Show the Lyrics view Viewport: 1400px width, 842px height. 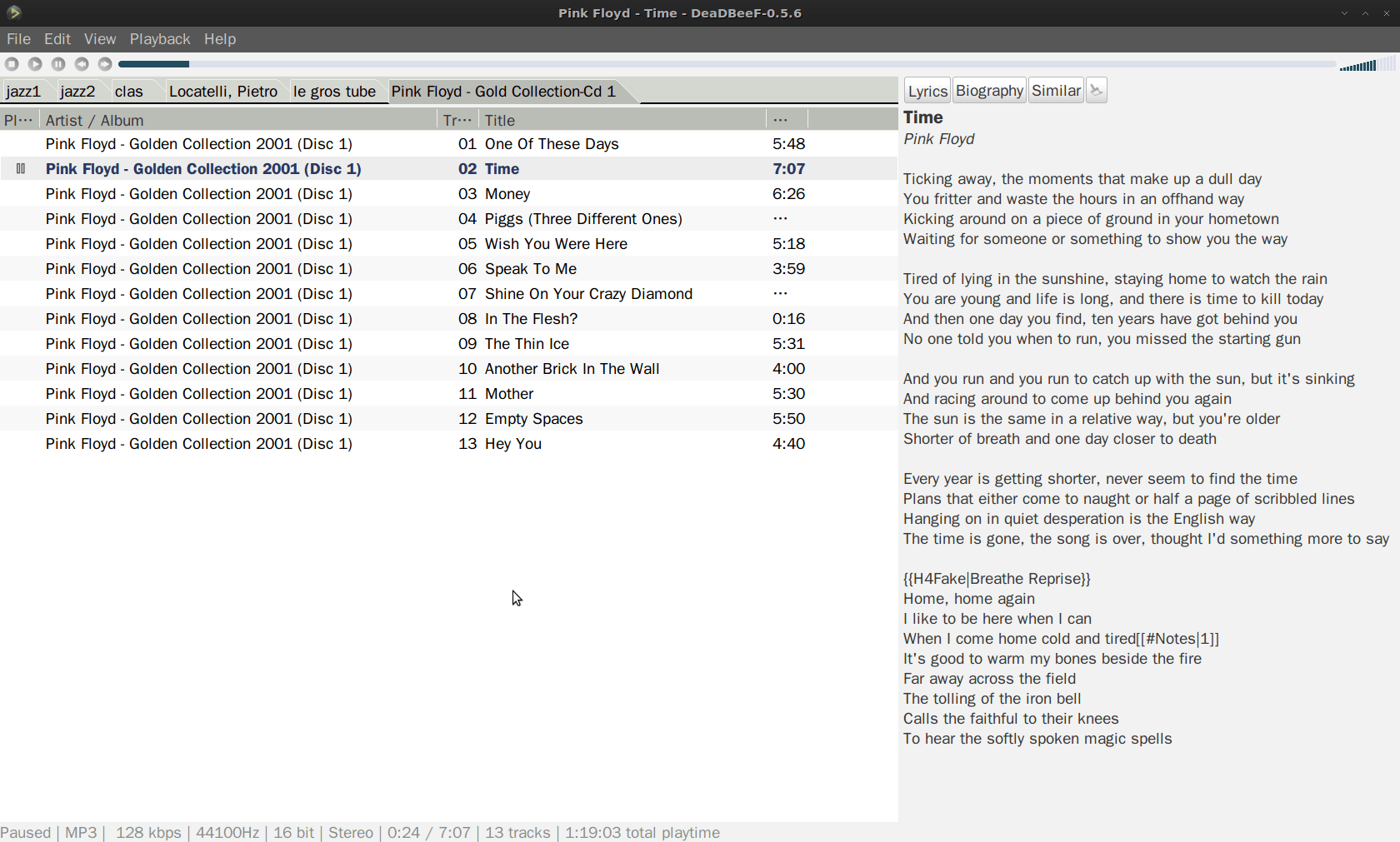coord(927,91)
